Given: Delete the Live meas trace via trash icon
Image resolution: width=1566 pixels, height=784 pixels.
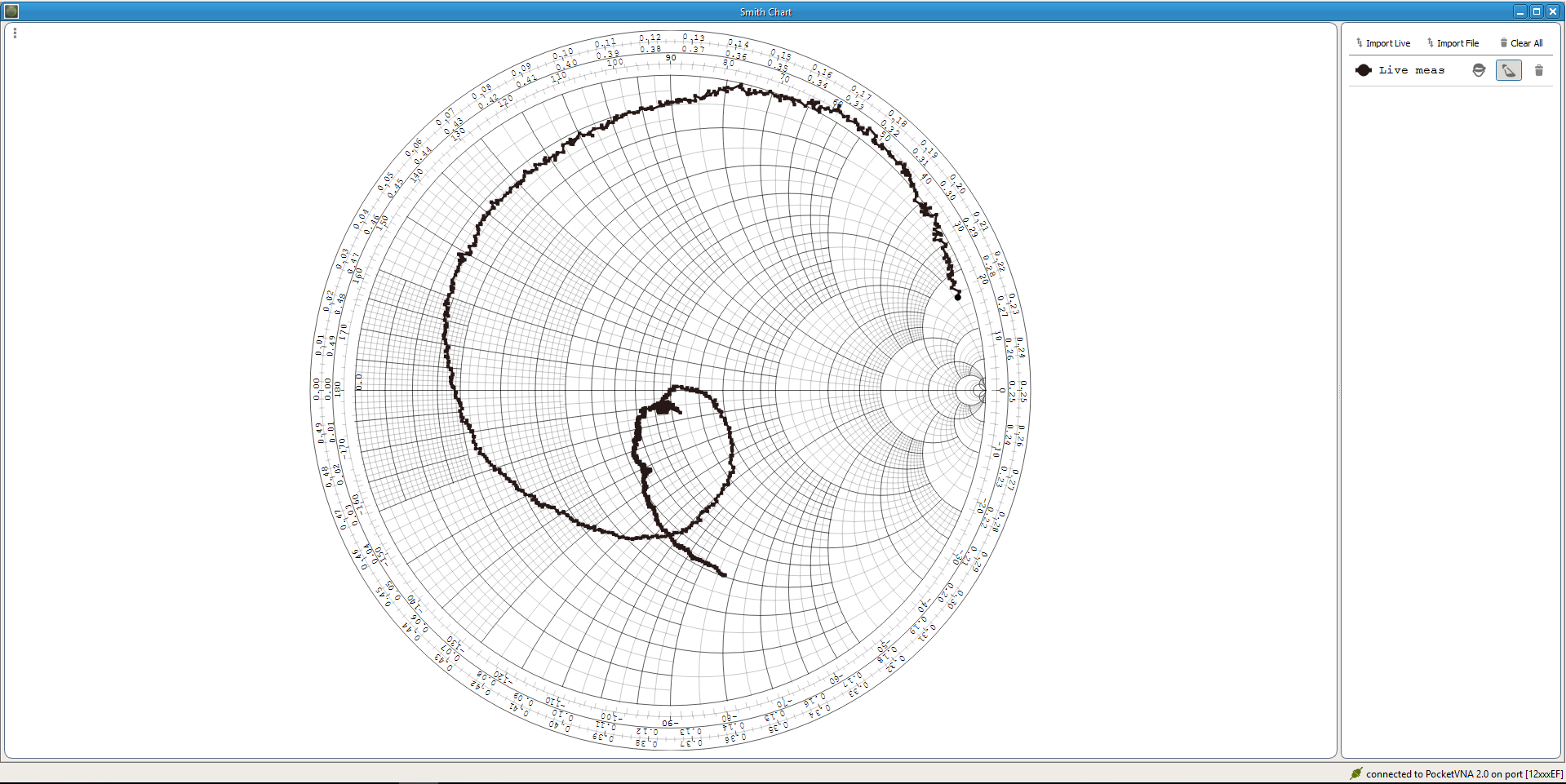Looking at the screenshot, I should tap(1539, 70).
